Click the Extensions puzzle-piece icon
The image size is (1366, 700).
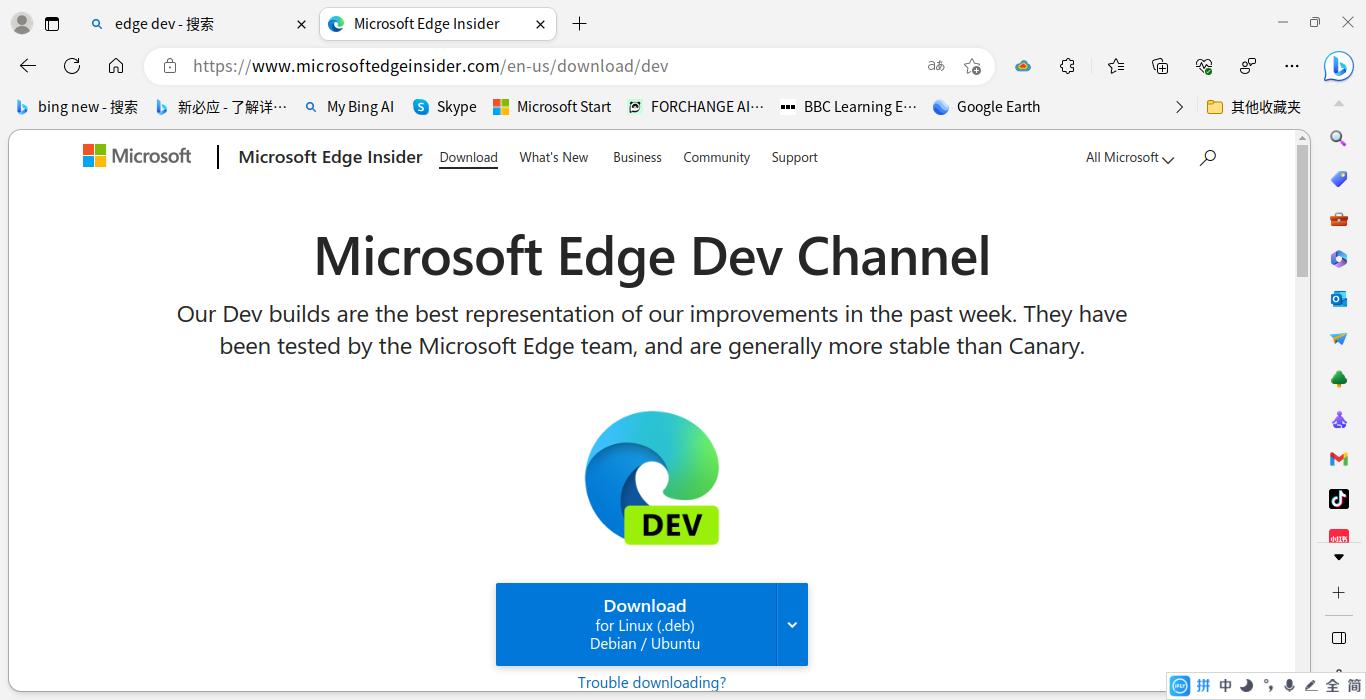[x=1067, y=66]
